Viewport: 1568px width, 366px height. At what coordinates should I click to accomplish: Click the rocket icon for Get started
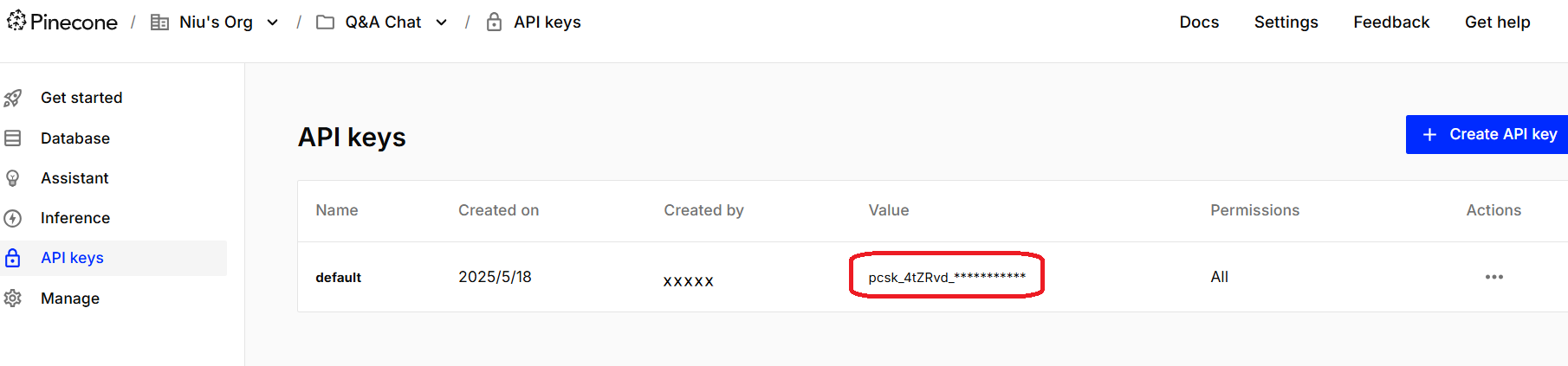(13, 99)
